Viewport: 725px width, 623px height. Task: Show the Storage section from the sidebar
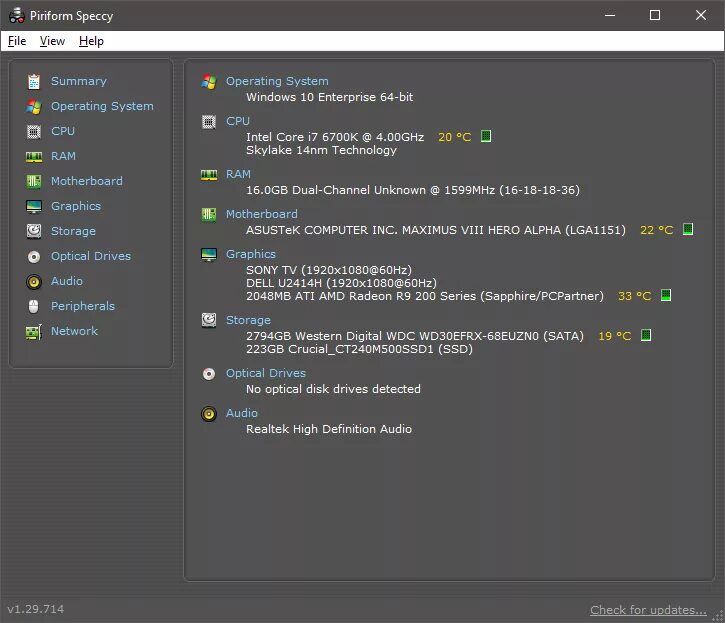tap(73, 231)
